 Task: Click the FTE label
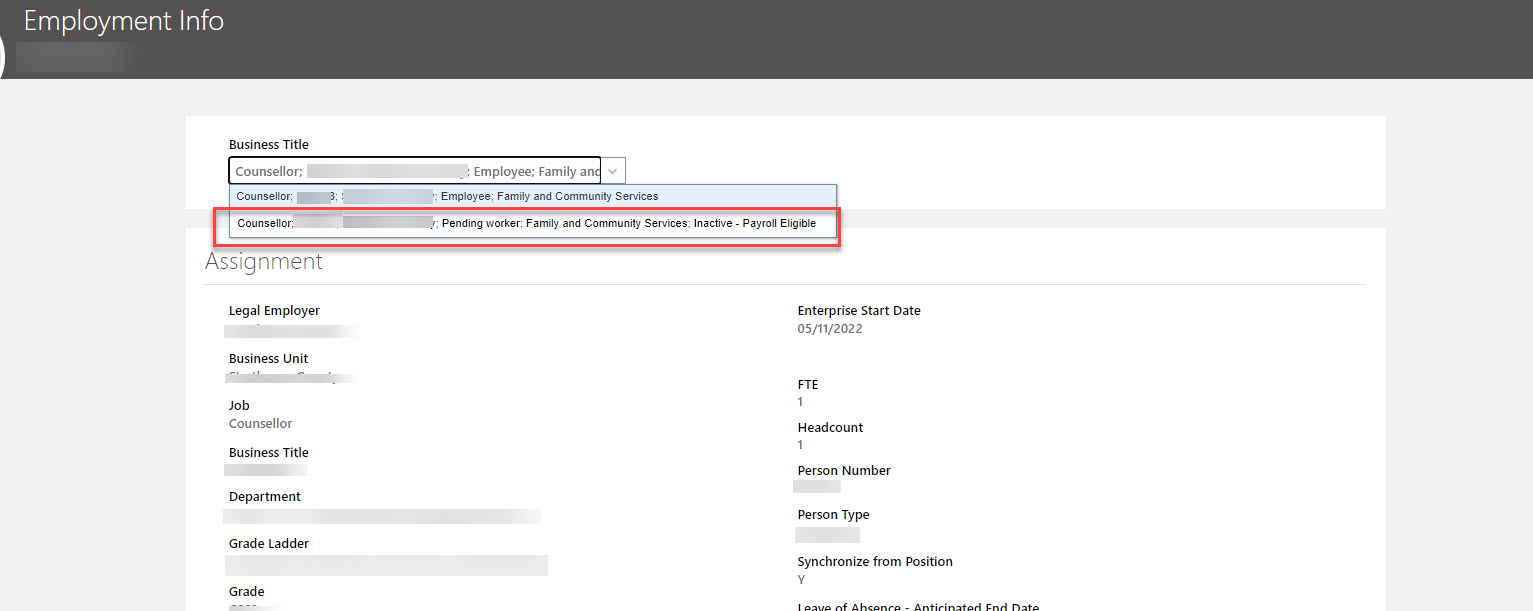click(808, 385)
